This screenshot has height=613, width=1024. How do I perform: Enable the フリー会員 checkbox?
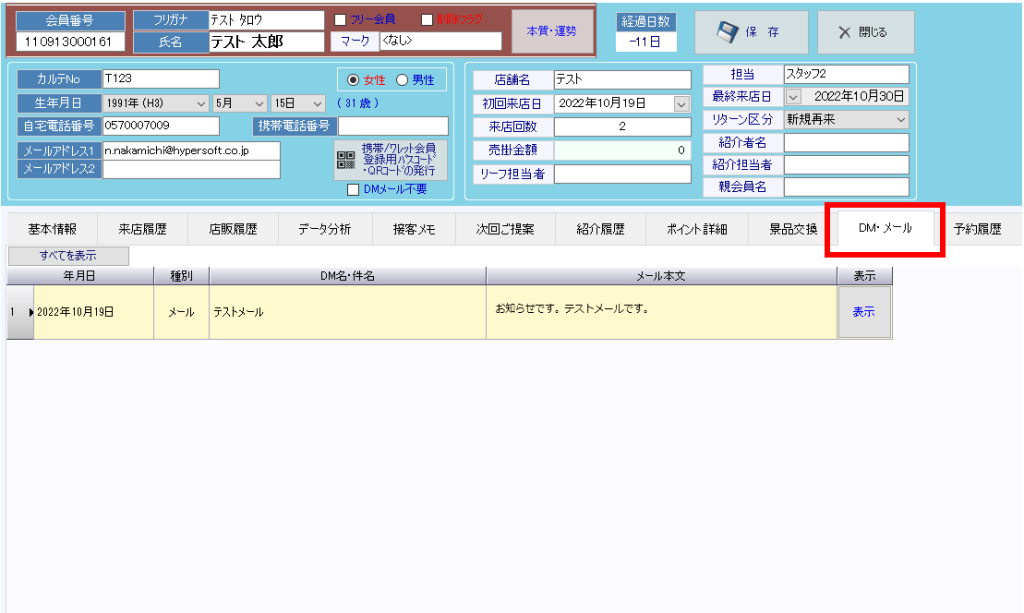[340, 19]
